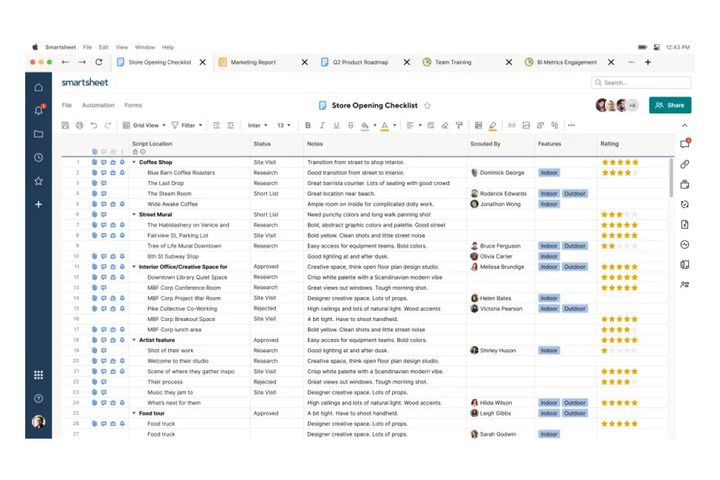Open macOS Help menu
Screen dimensions: 720x480
click(x=168, y=47)
